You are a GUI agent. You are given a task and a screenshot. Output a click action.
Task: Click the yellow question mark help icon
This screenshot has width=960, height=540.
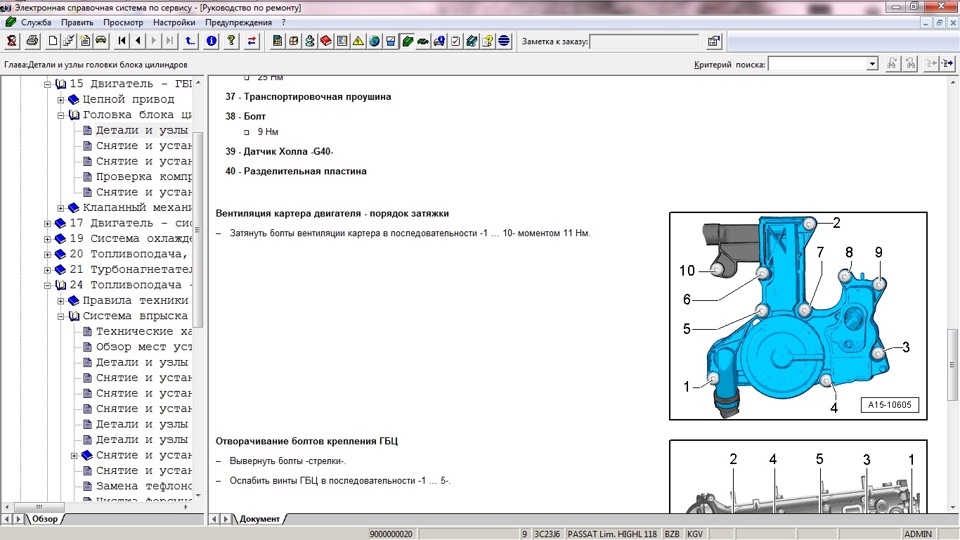(x=231, y=41)
